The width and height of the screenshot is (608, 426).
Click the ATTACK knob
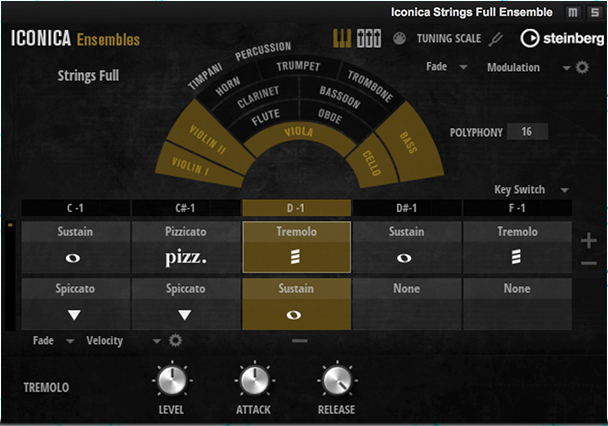point(254,381)
